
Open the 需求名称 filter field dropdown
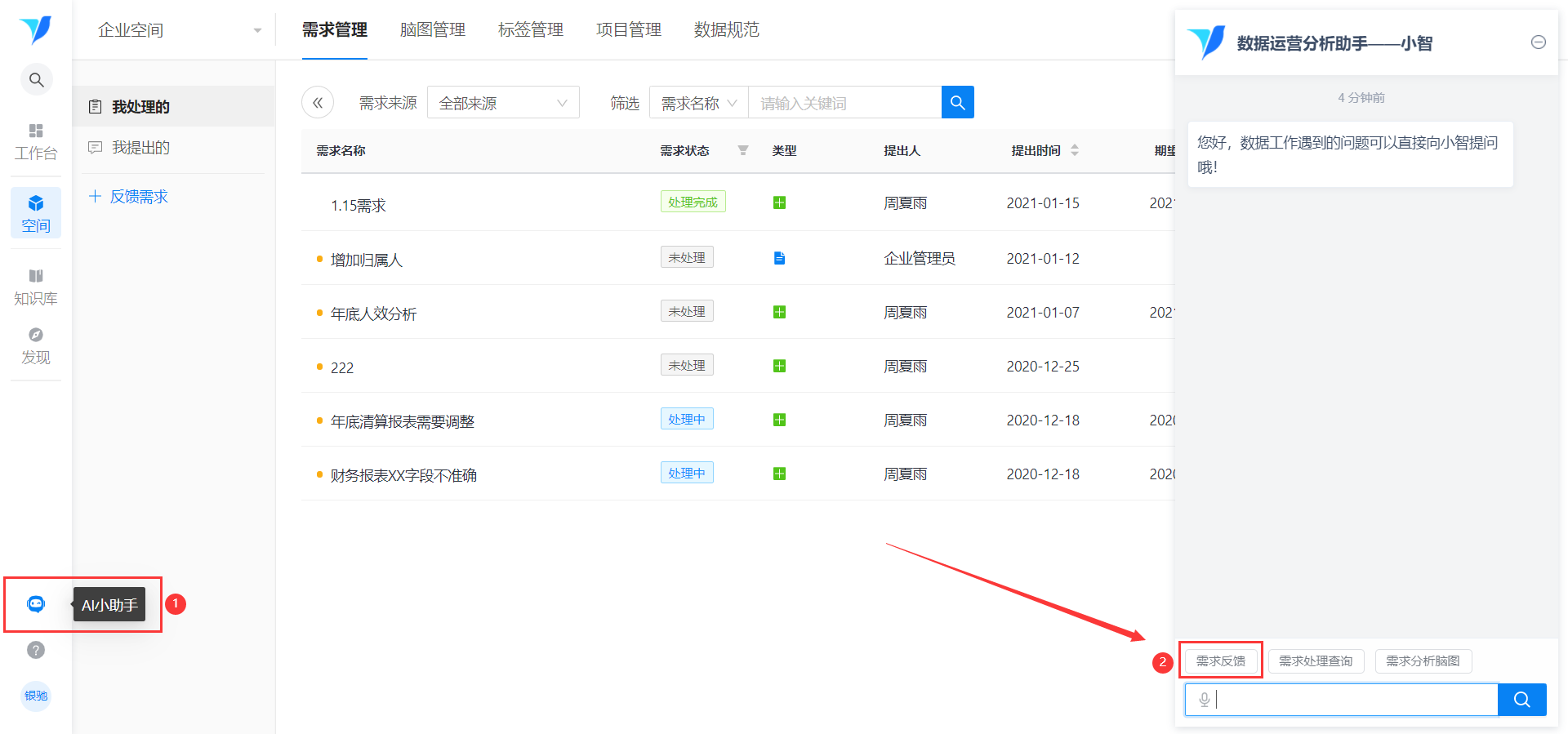(x=699, y=103)
